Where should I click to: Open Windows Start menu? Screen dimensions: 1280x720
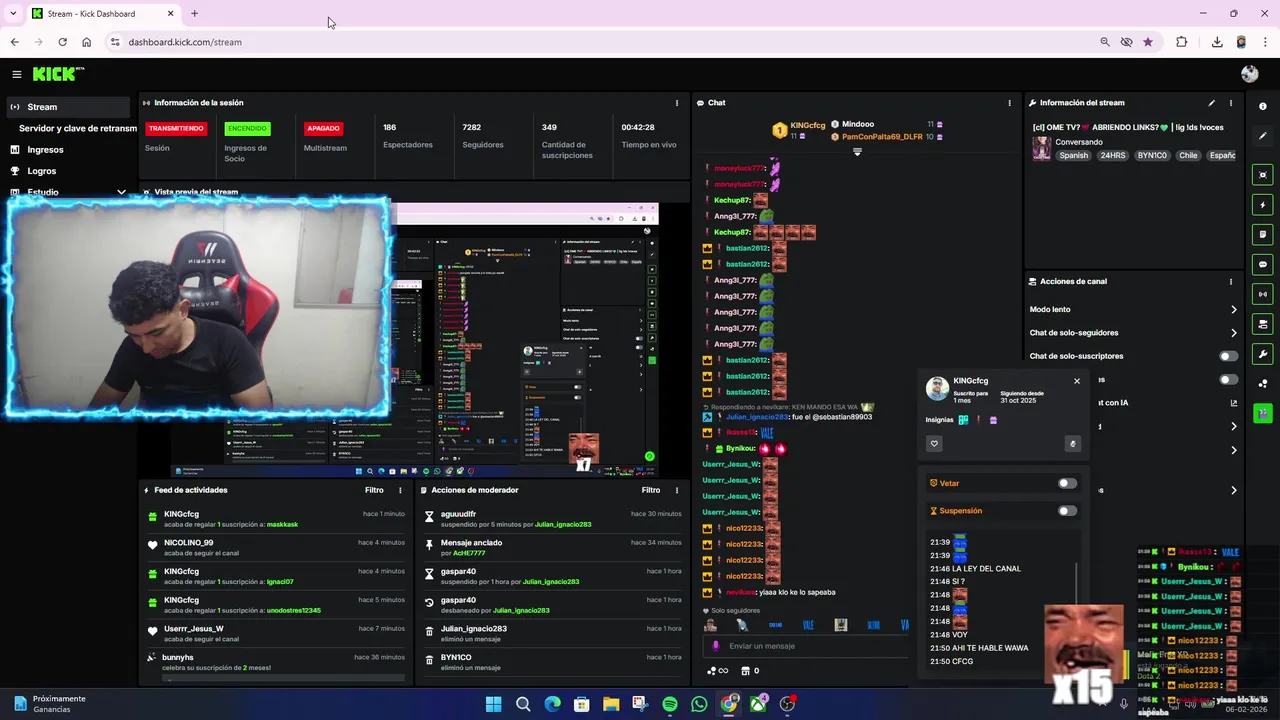(x=493, y=704)
